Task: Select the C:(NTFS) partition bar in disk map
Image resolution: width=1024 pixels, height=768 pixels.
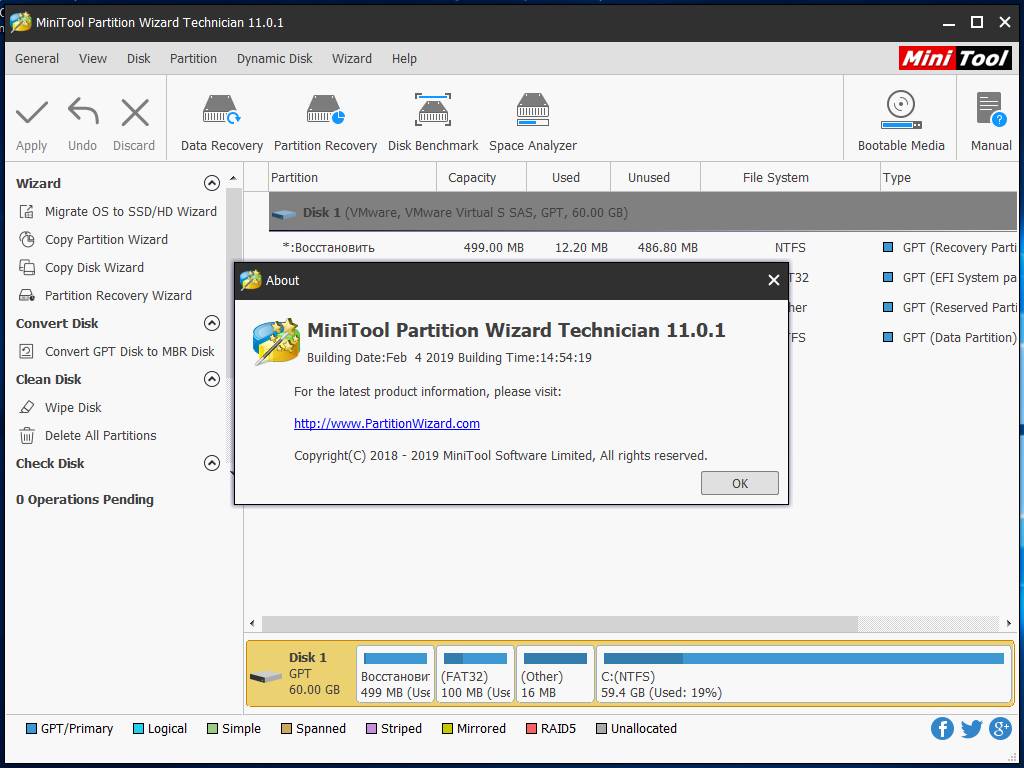Action: coord(804,674)
